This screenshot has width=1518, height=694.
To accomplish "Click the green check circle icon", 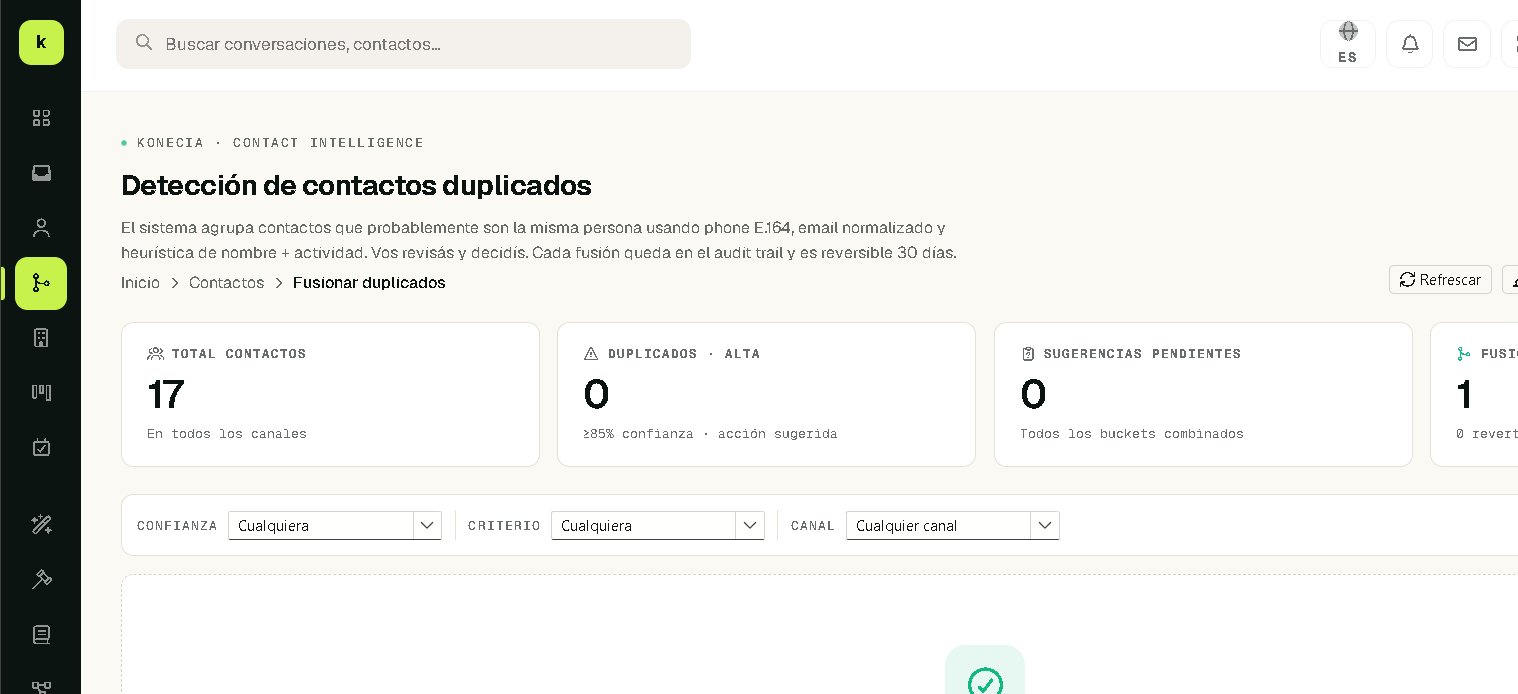I will pos(985,683).
